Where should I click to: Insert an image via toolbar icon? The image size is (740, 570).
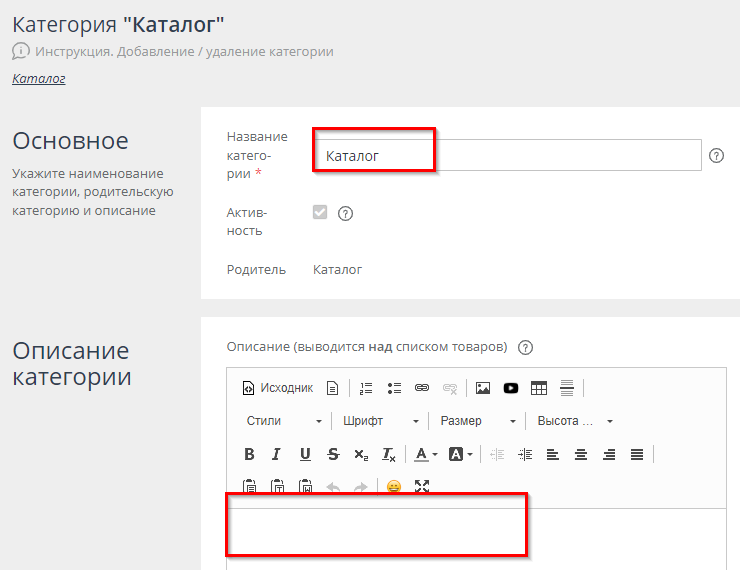pos(483,388)
